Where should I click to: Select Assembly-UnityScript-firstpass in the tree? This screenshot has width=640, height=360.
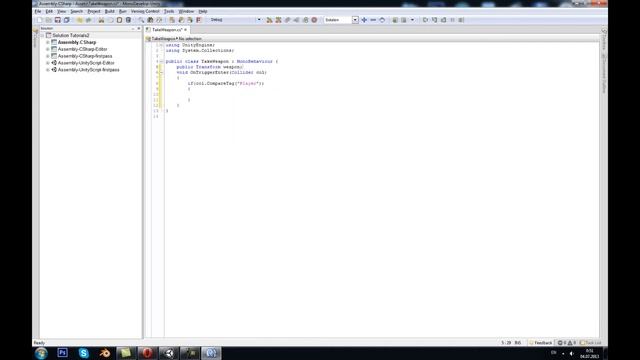89,70
